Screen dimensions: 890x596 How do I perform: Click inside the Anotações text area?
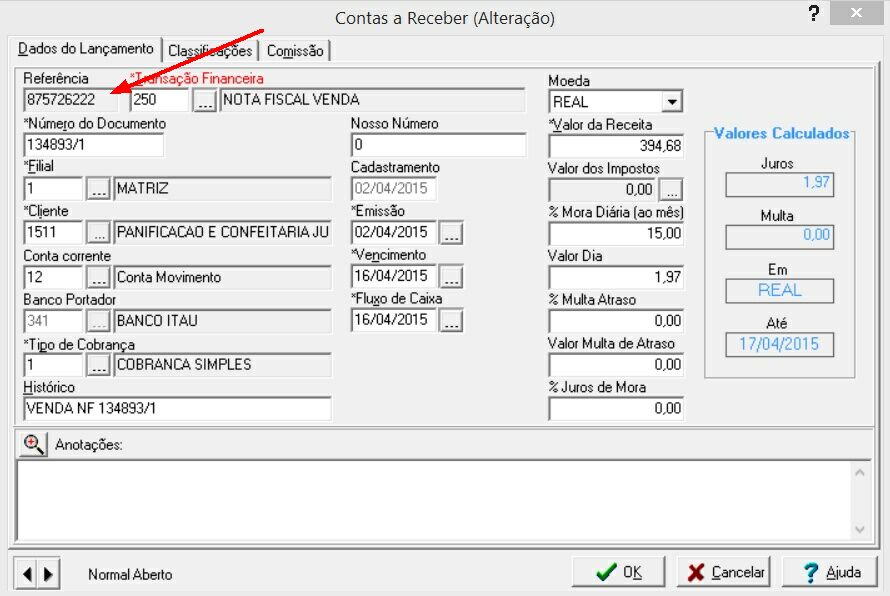pos(434,501)
